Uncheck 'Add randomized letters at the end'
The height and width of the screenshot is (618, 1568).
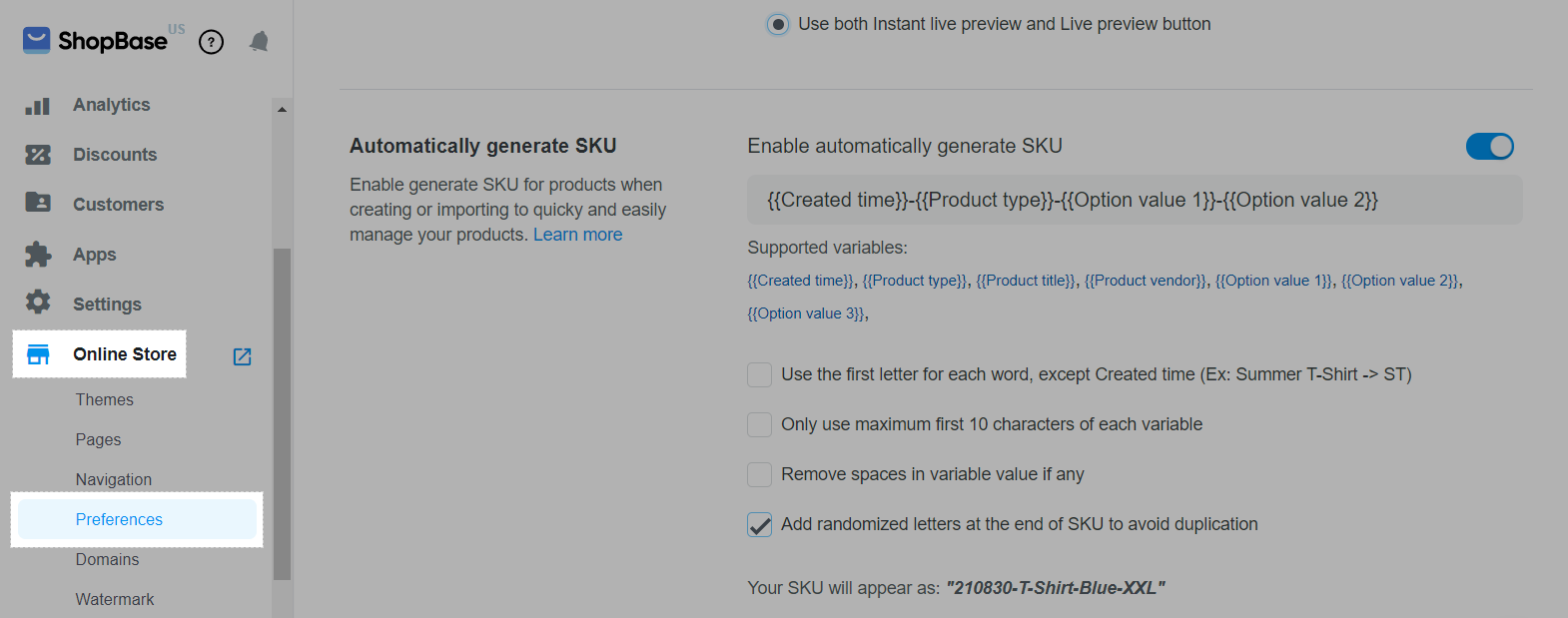click(760, 524)
